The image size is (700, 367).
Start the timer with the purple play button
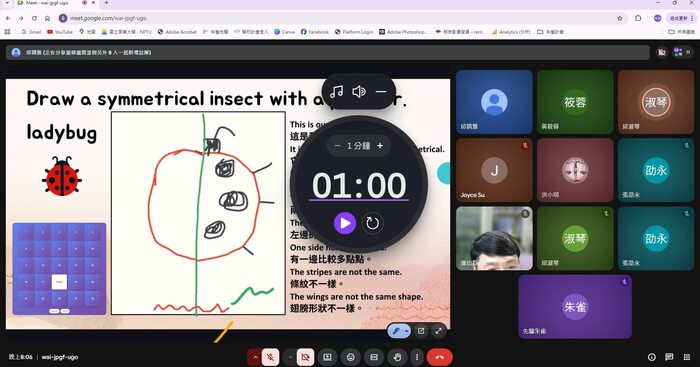tap(345, 223)
